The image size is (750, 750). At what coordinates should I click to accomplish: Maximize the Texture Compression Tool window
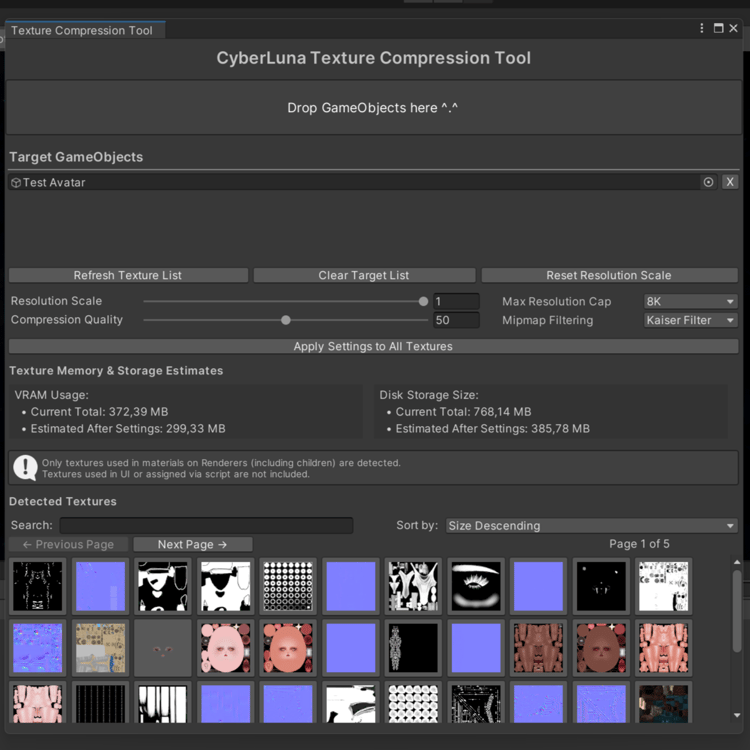(x=718, y=28)
